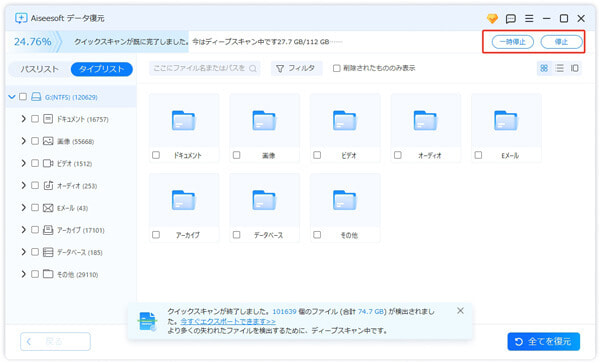Image resolution: width=600 pixels, height=363 pixels.
Task: Click the Eメール envelope icon in sidebar
Action: tap(48, 208)
